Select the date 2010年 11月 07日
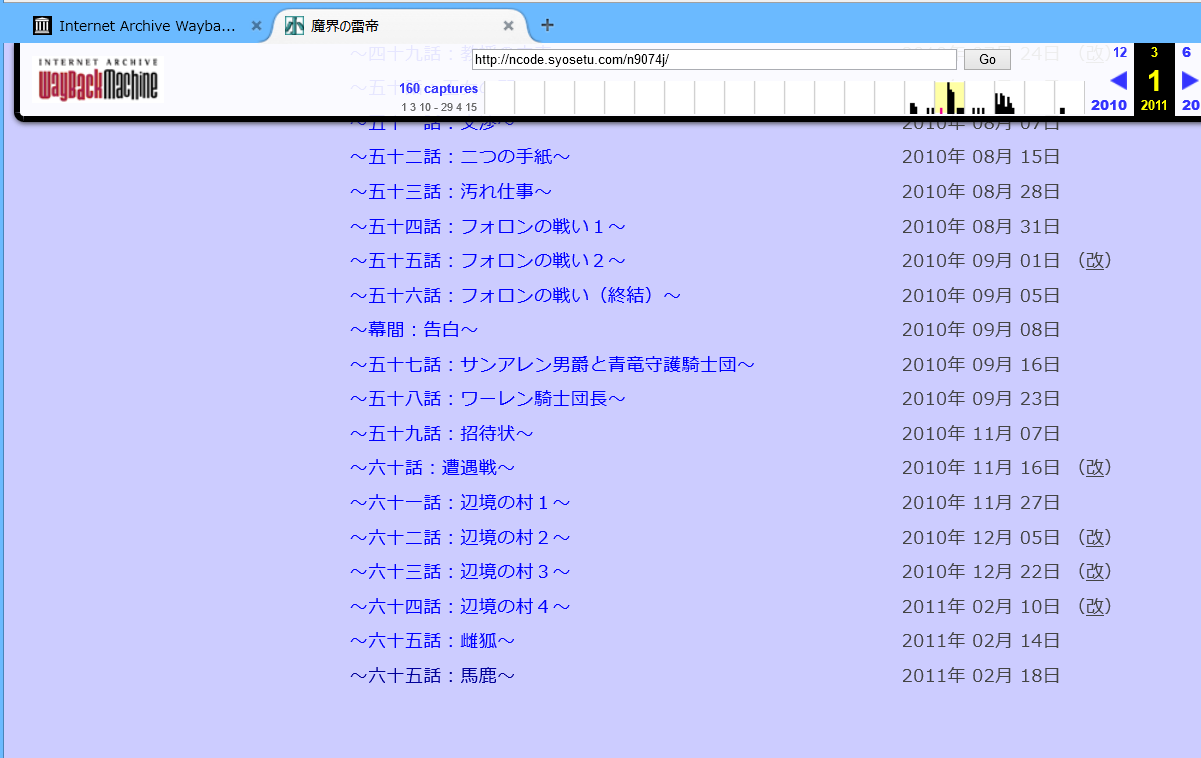 tap(981, 433)
